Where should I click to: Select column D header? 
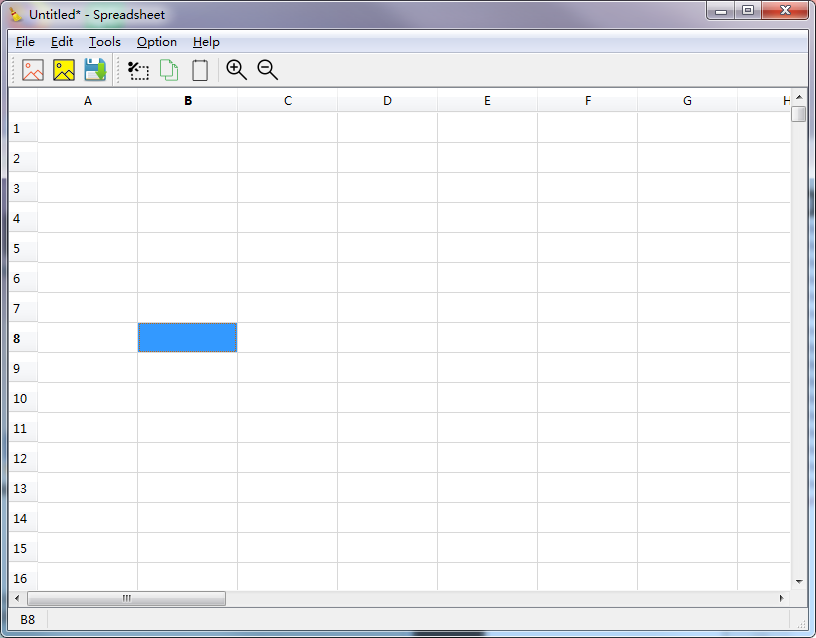click(x=388, y=101)
